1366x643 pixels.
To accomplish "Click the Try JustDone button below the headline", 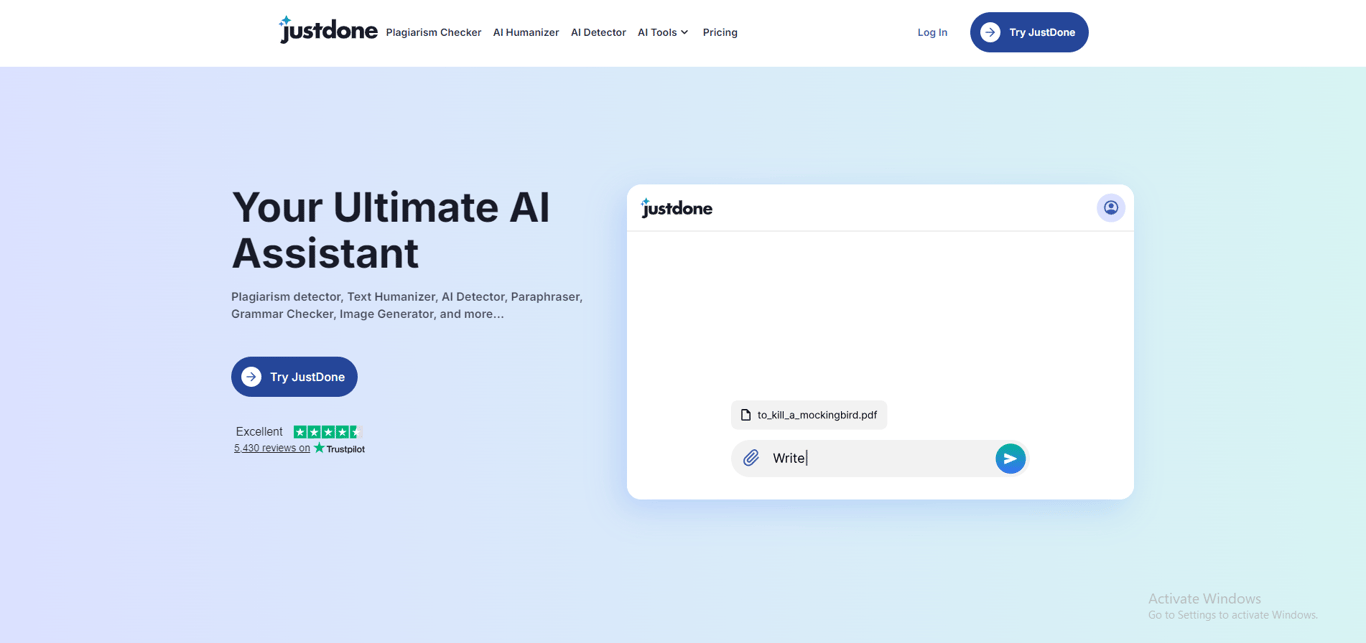I will (x=294, y=377).
